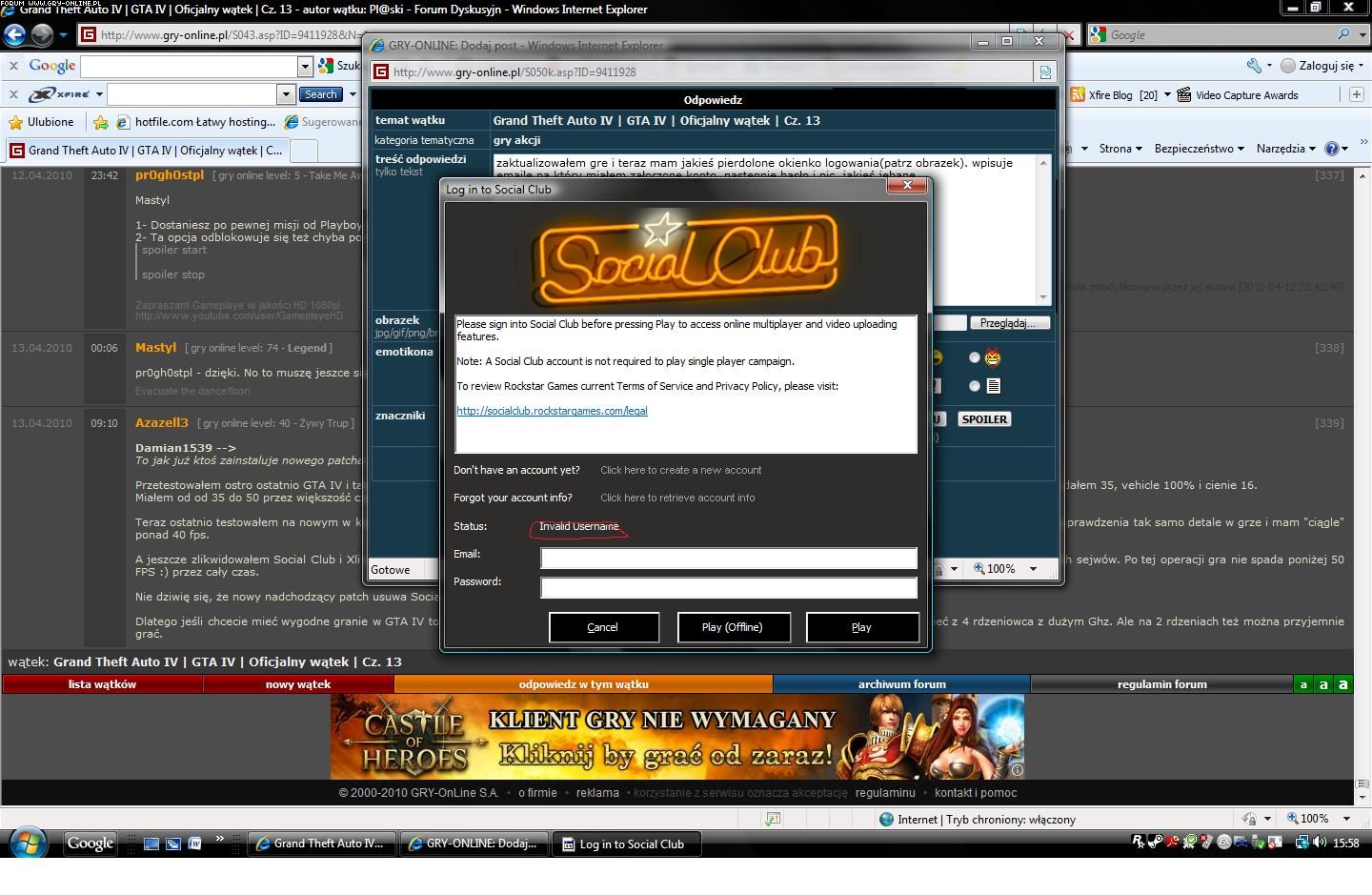Click the Google search magnifier icon
The height and width of the screenshot is (895, 1372).
click(1343, 34)
